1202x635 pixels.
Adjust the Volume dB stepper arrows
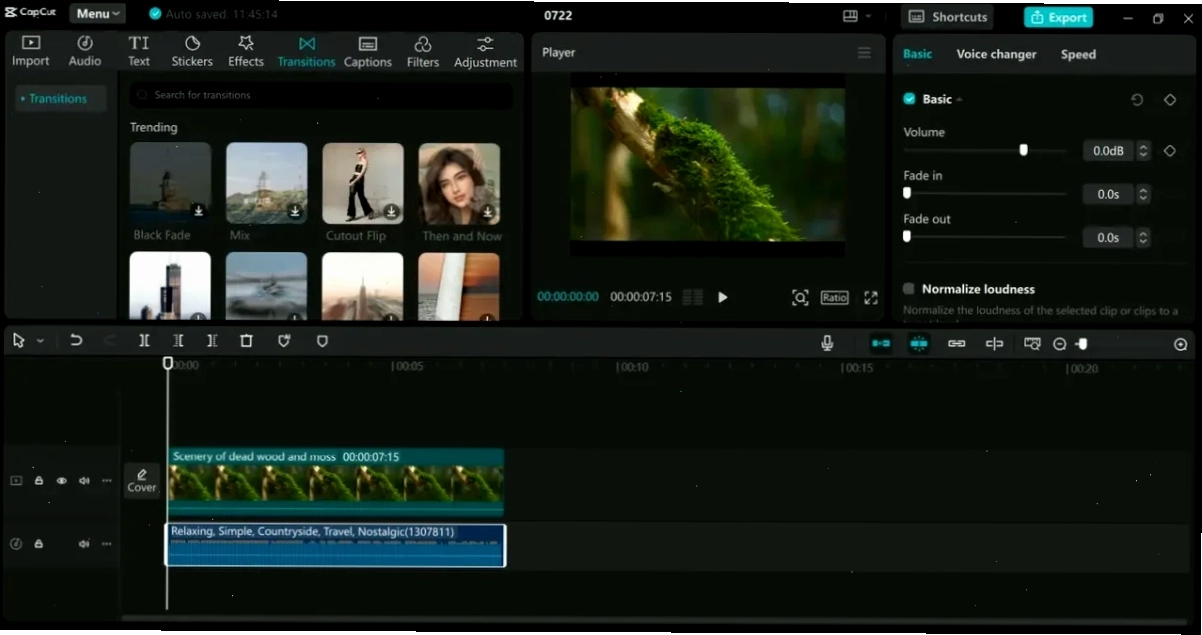1144,151
